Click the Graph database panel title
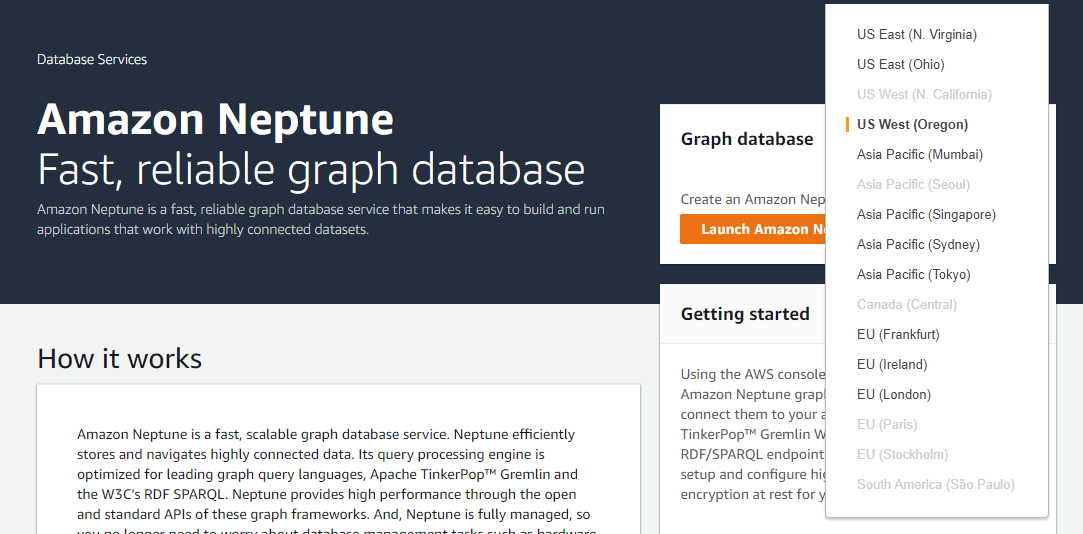This screenshot has width=1083, height=534. click(747, 140)
